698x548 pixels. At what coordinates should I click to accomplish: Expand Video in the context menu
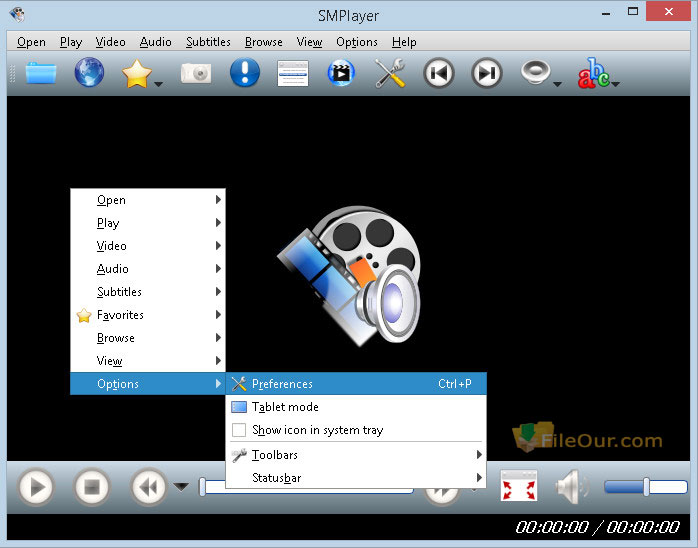[148, 246]
